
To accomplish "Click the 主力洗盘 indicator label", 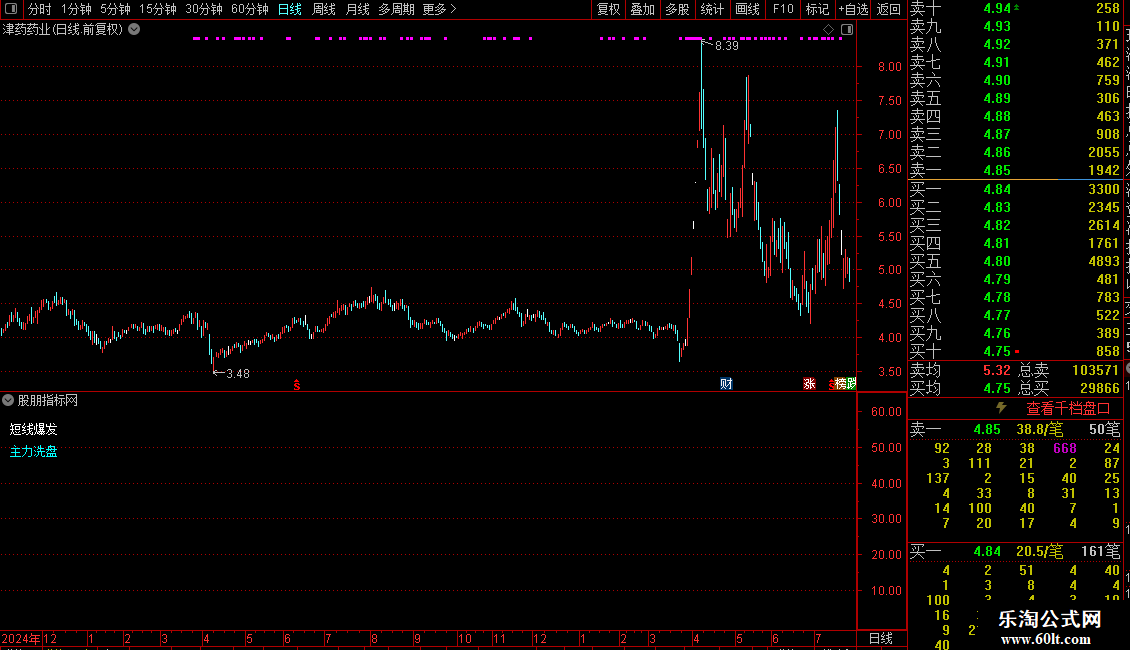I will pos(33,452).
